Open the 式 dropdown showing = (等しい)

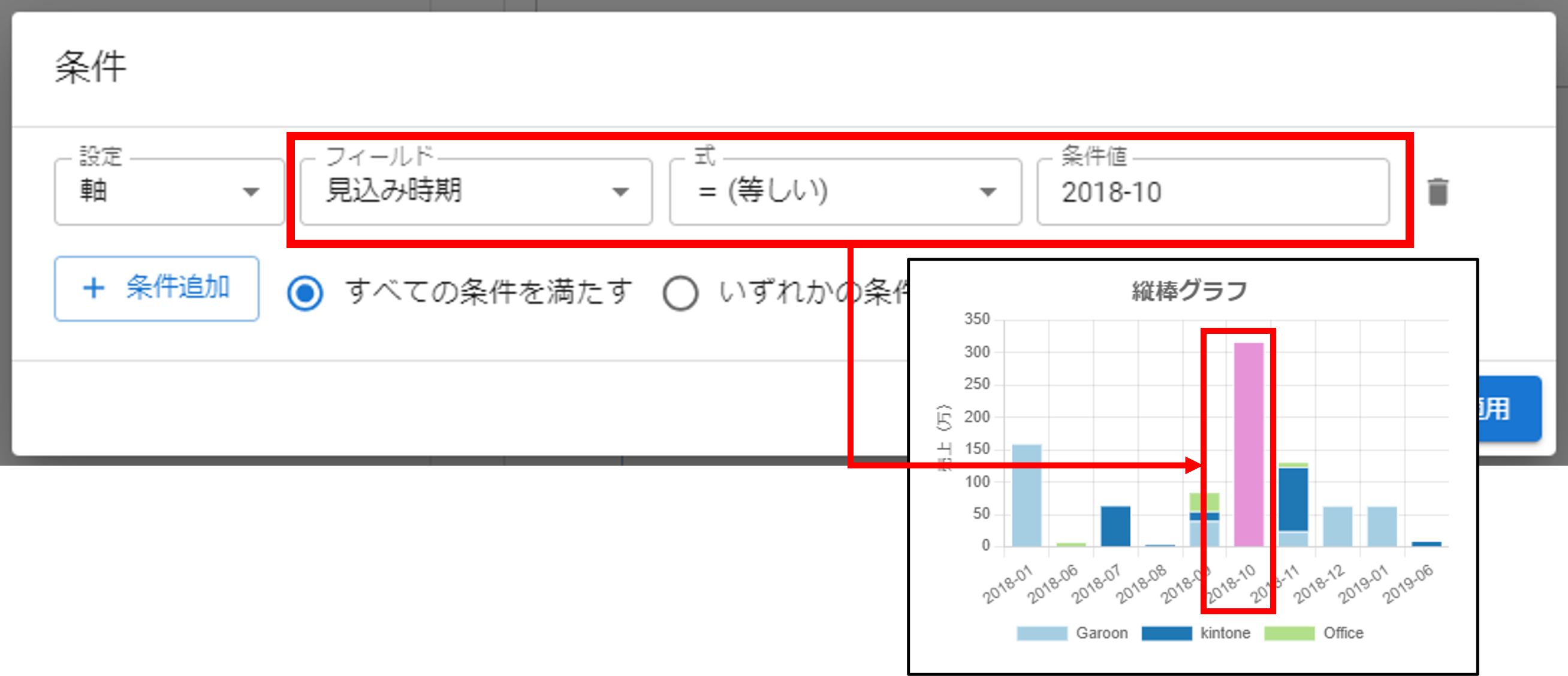coord(845,192)
